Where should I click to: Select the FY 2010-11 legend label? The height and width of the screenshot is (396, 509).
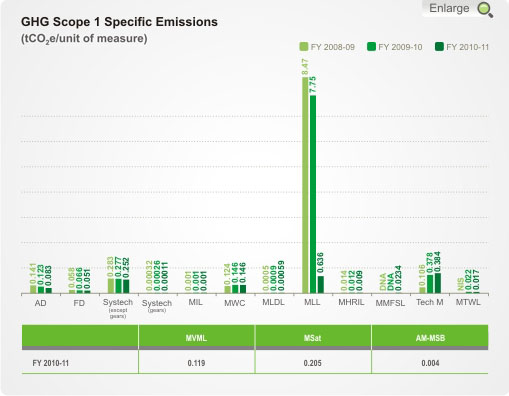[468, 47]
